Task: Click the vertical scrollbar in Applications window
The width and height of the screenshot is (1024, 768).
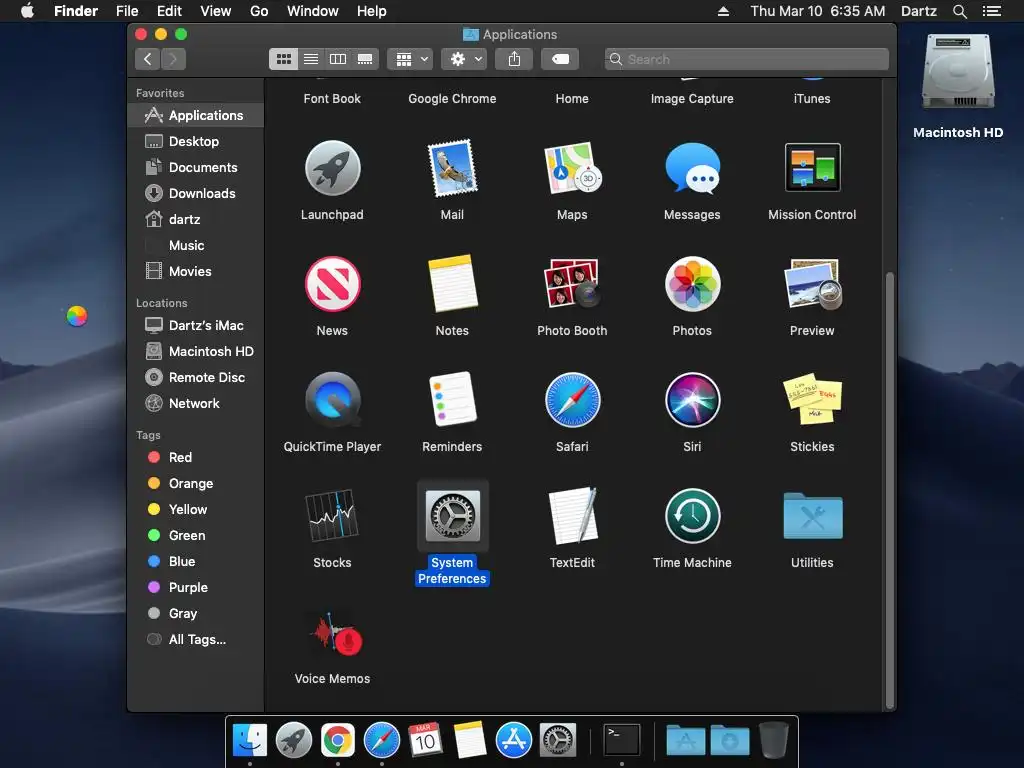Action: click(x=889, y=490)
